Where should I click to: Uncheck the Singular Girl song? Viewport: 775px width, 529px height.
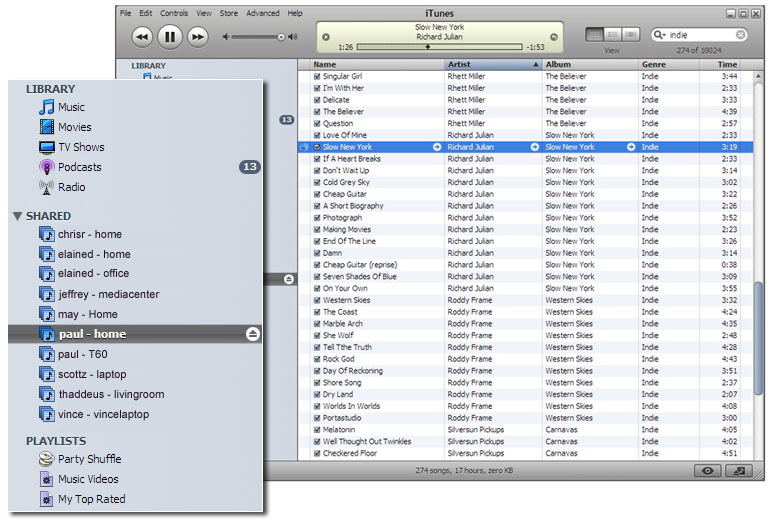pyautogui.click(x=317, y=77)
